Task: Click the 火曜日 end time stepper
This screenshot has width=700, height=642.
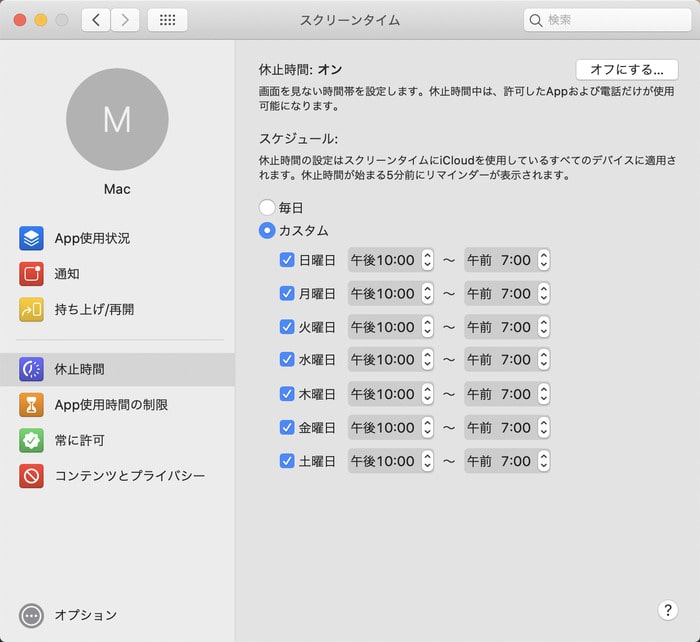Action: [x=543, y=327]
